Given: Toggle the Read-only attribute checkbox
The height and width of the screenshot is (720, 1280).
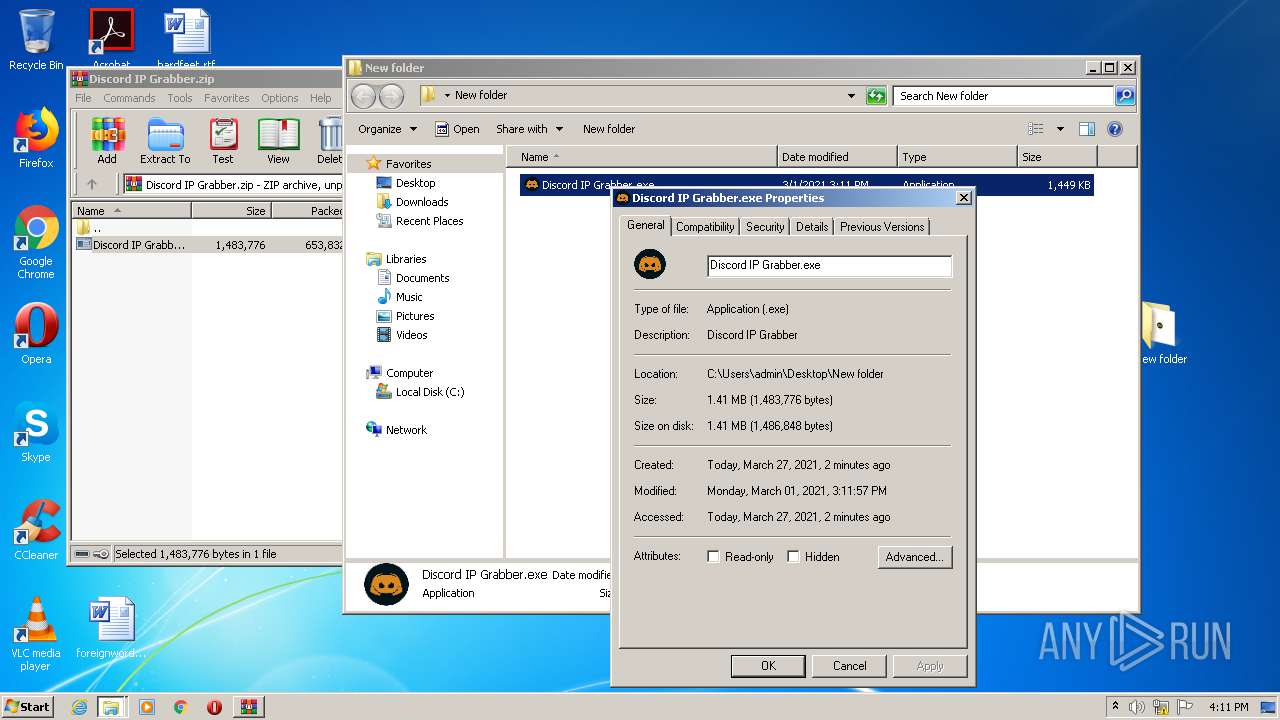Looking at the screenshot, I should tap(713, 557).
